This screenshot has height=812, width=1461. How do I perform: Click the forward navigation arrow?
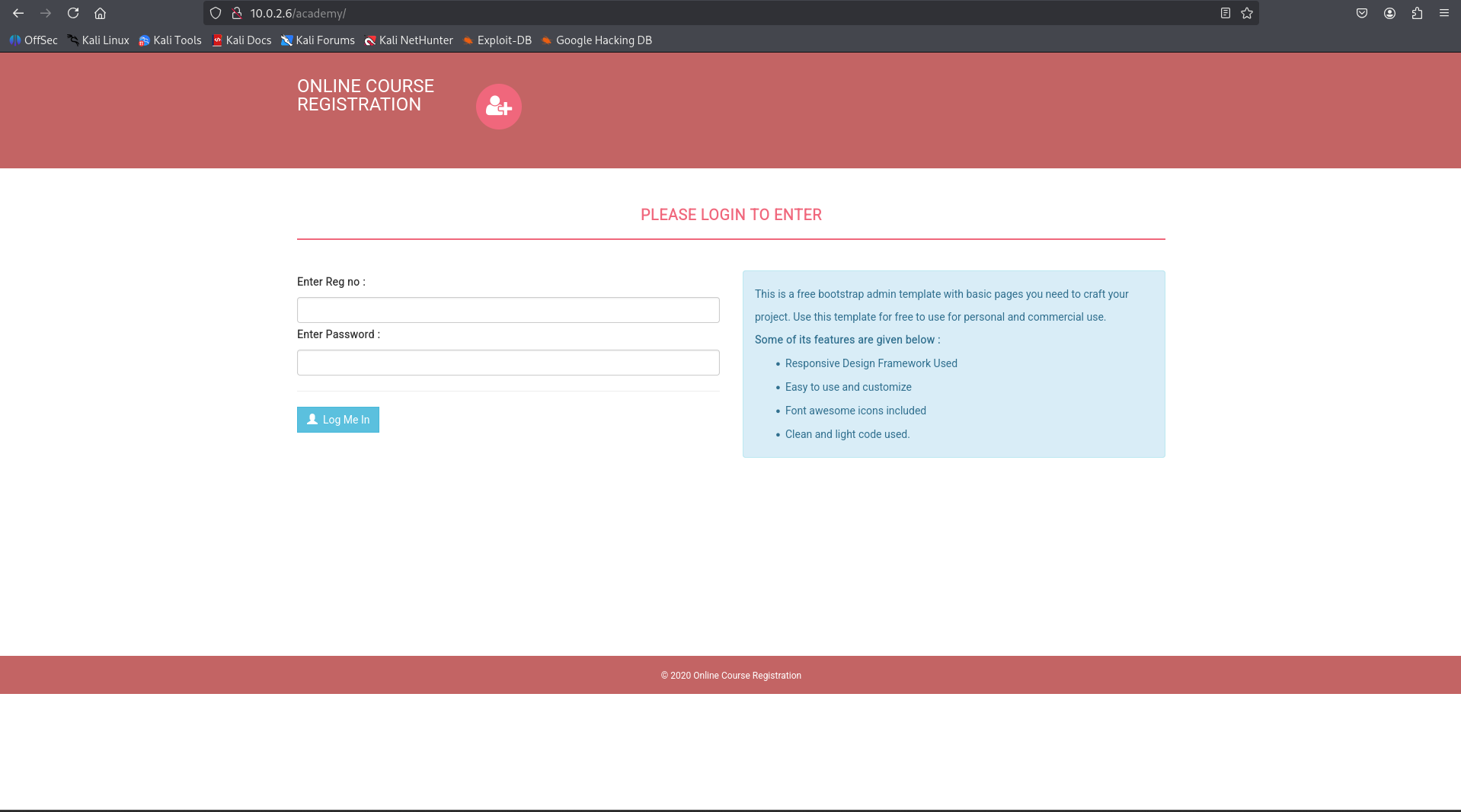tap(46, 13)
